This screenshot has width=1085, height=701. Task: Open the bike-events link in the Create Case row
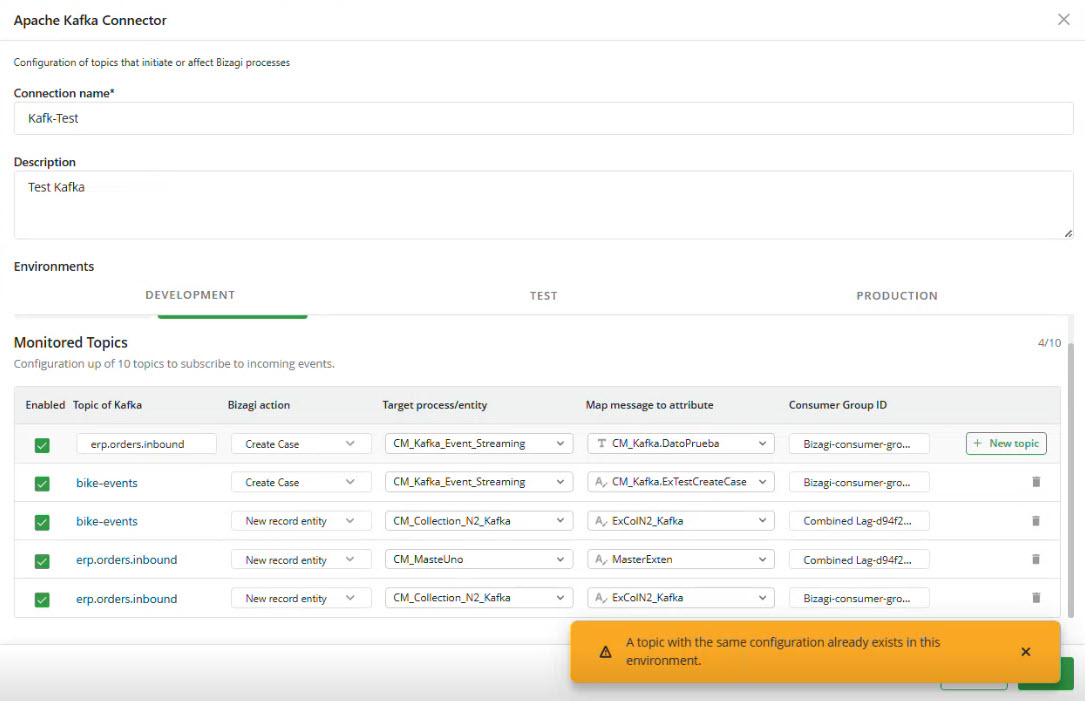coord(107,483)
